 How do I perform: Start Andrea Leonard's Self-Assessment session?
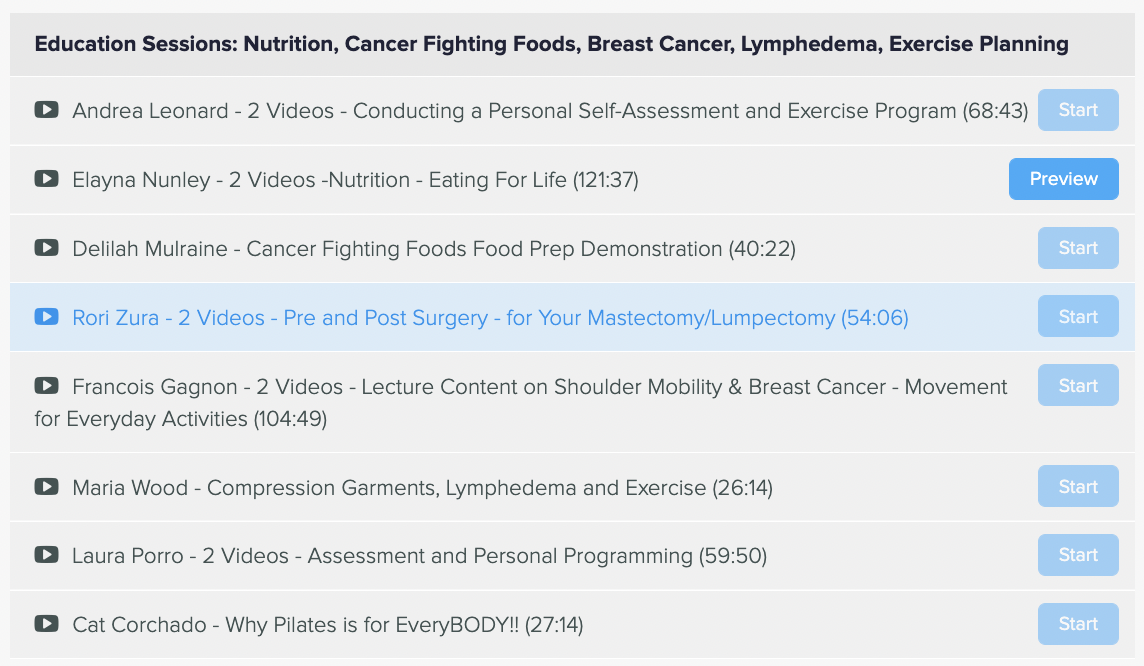coord(1077,110)
